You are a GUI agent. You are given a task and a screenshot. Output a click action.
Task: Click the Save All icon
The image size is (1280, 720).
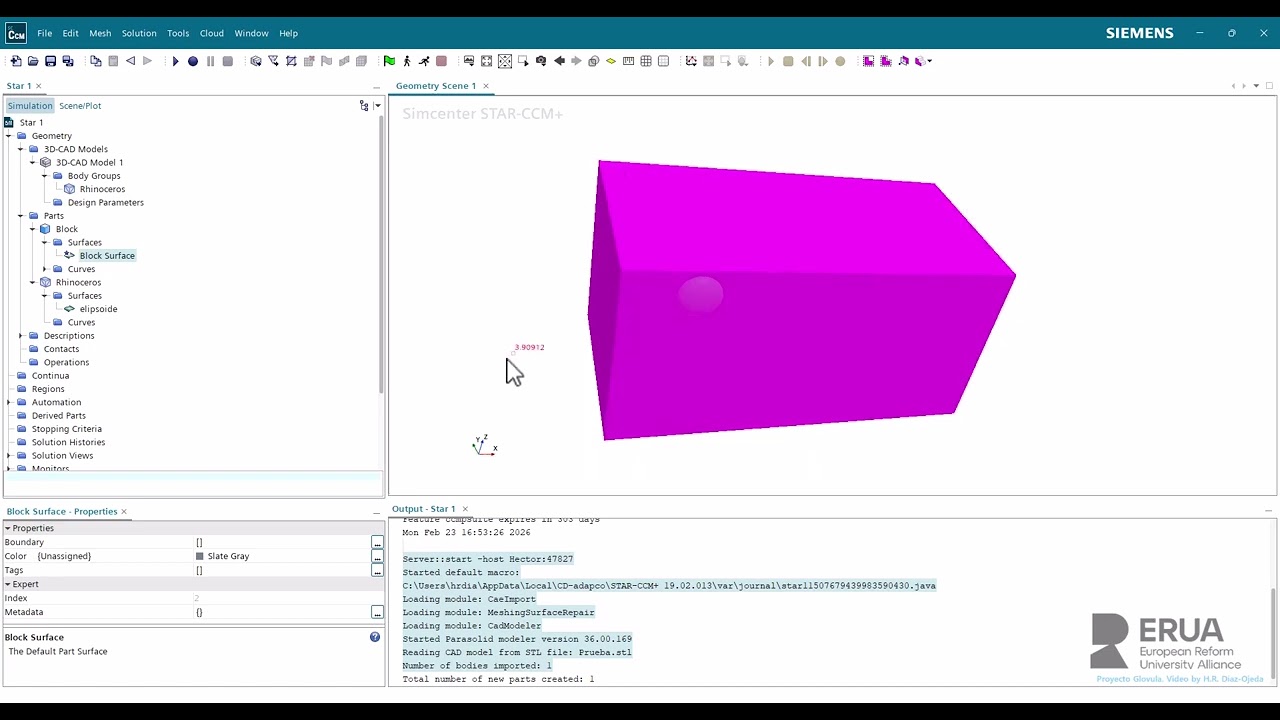(x=68, y=61)
